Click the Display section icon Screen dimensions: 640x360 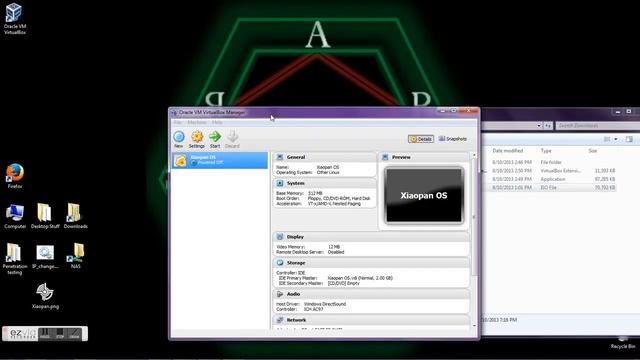(280, 237)
